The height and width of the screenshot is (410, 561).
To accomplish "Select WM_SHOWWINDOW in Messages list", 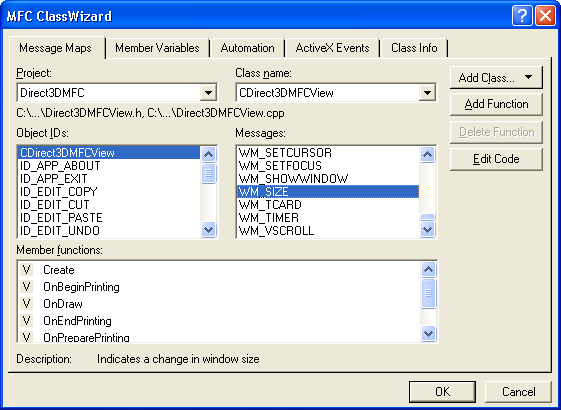I will coord(328,179).
